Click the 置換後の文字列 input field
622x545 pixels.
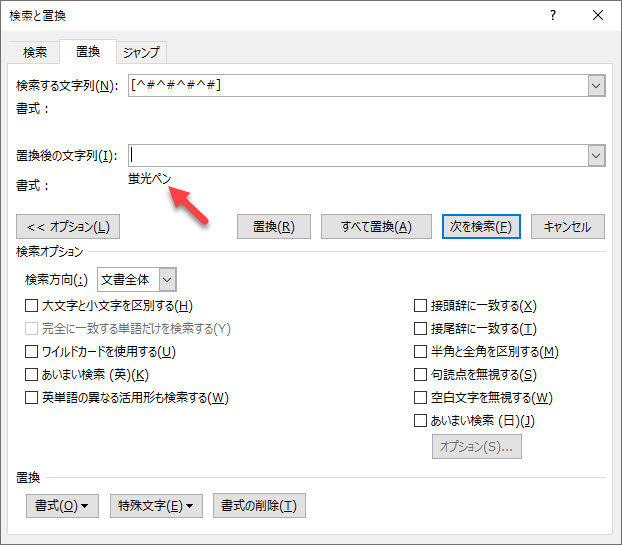357,155
